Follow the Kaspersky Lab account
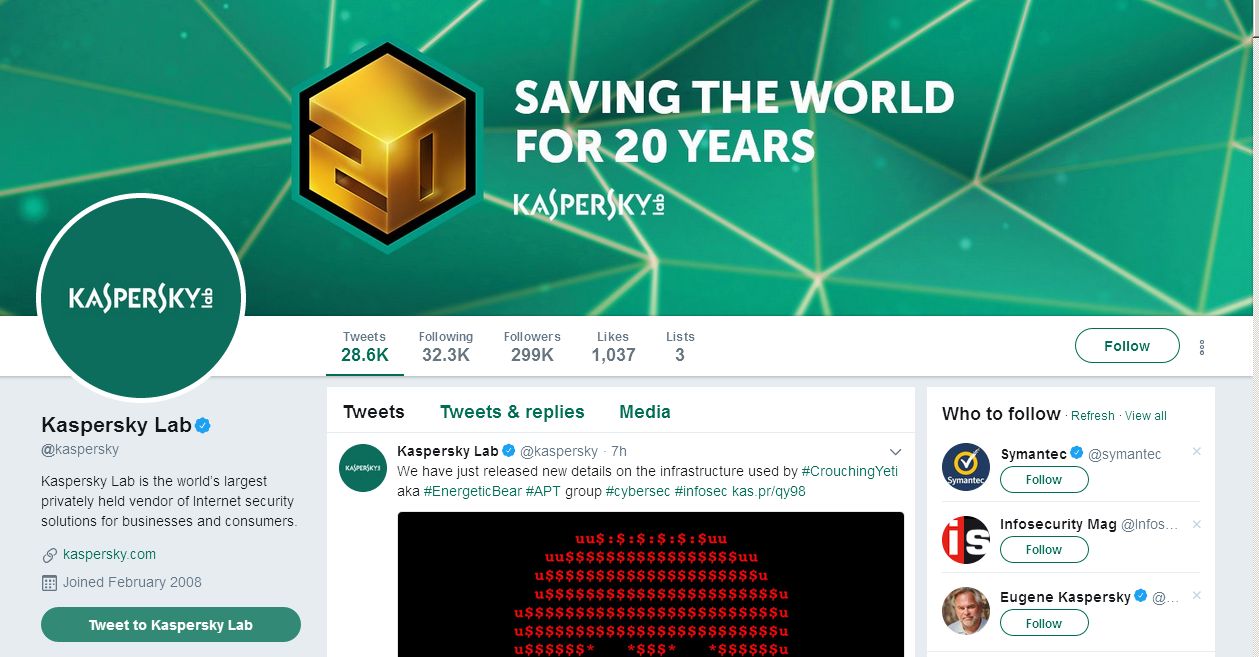This screenshot has height=657, width=1259. pos(1127,346)
